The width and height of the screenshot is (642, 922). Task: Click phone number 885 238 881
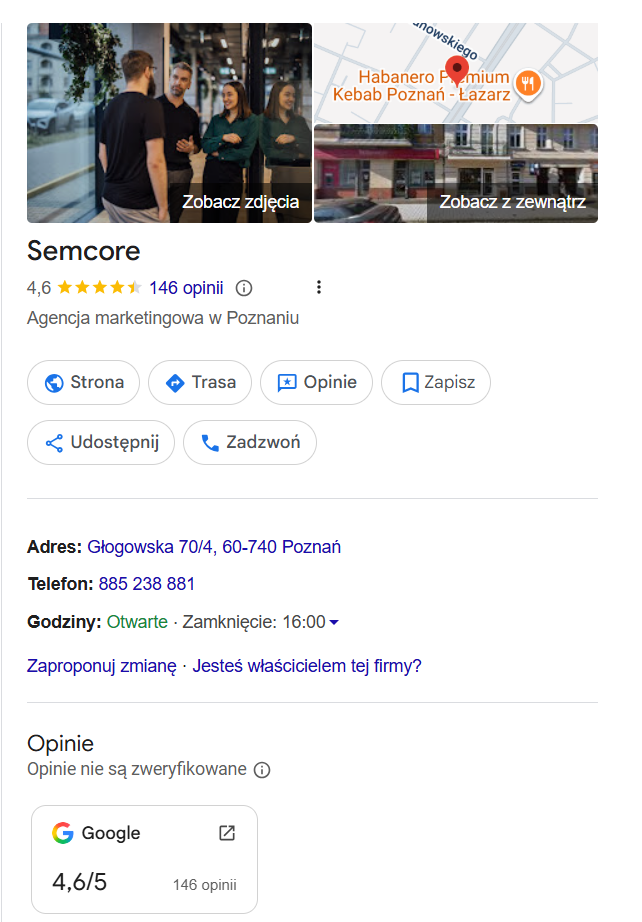click(x=146, y=584)
